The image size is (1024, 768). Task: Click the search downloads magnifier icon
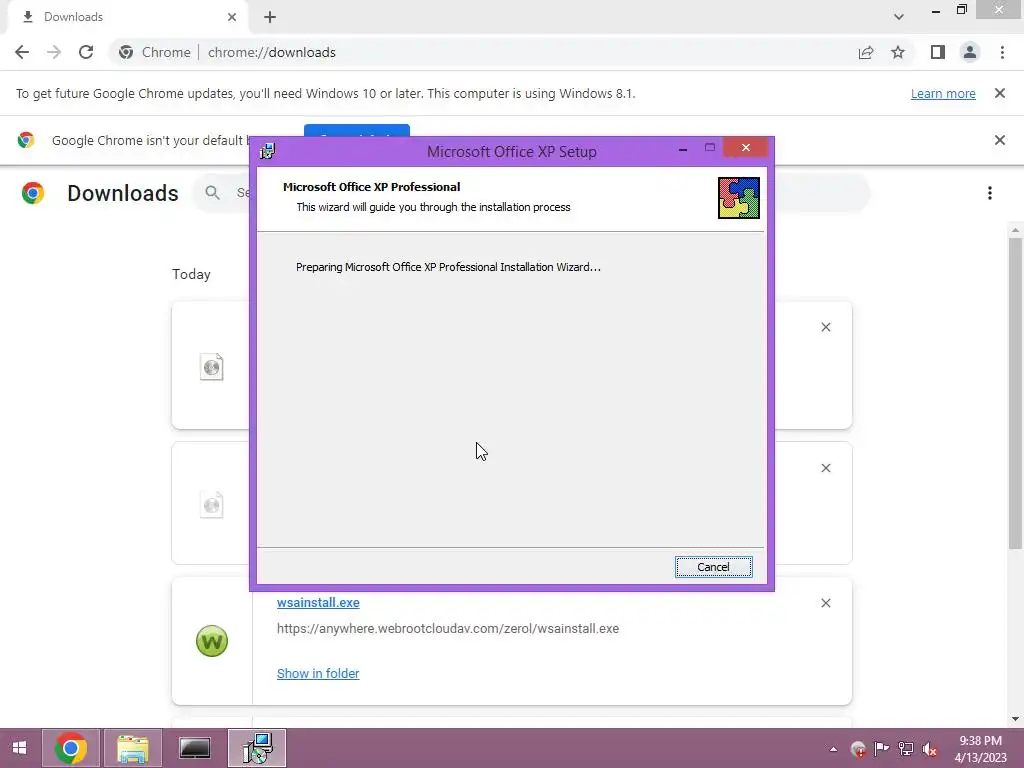point(212,193)
